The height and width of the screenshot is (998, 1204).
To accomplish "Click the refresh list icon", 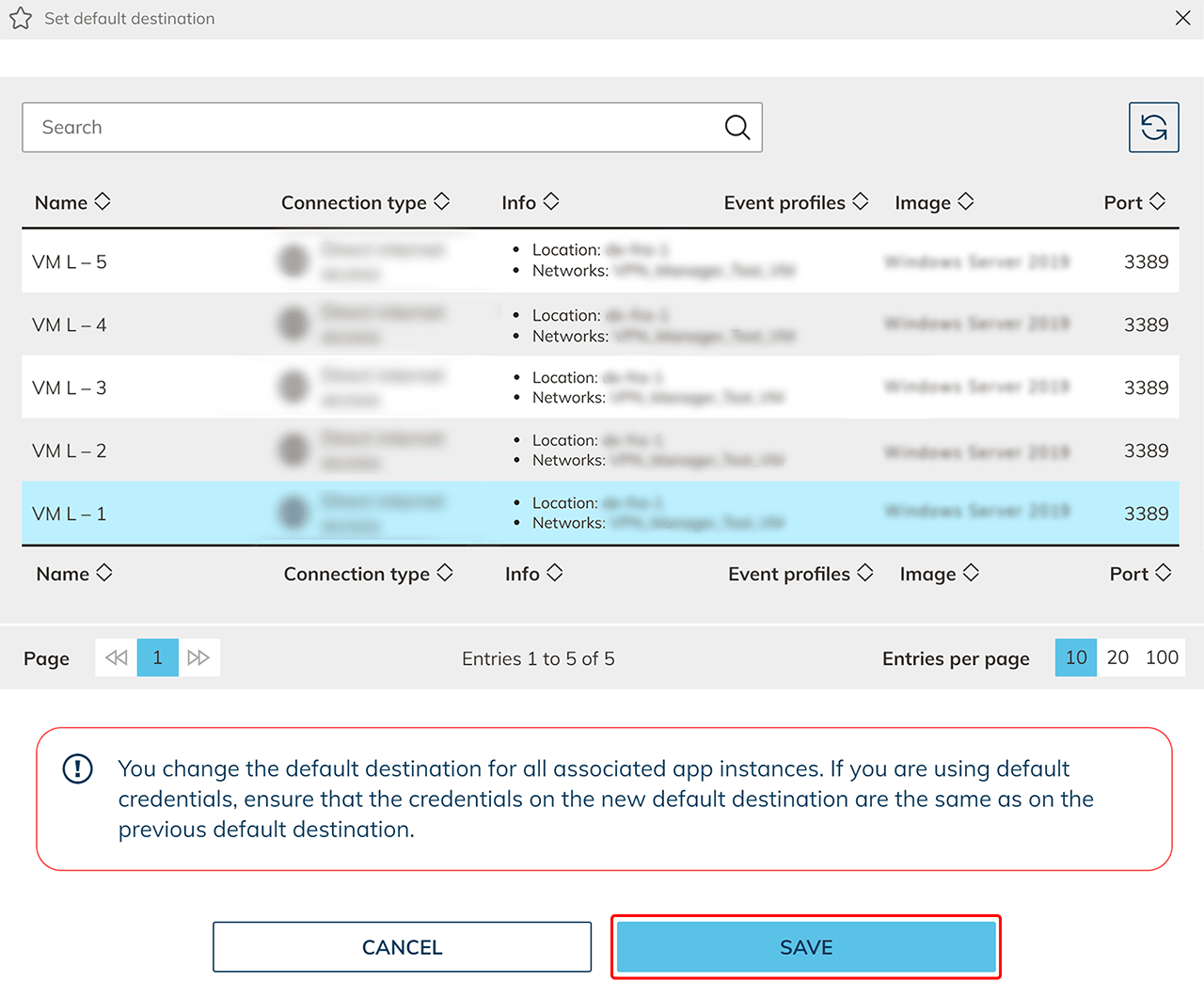I will pos(1153,127).
